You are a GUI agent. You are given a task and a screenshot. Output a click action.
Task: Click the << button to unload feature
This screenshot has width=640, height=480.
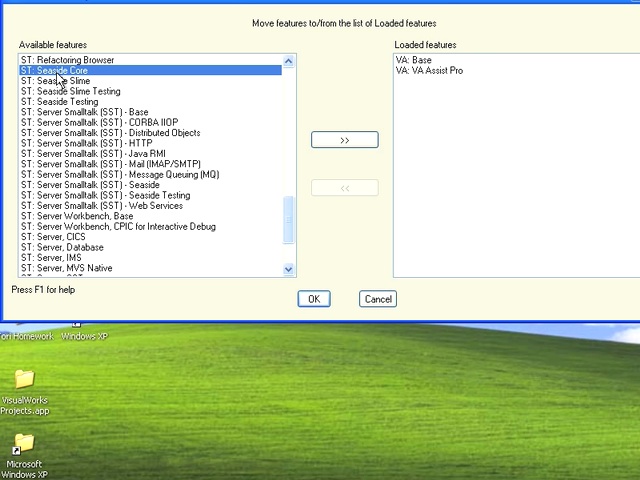[x=345, y=188]
